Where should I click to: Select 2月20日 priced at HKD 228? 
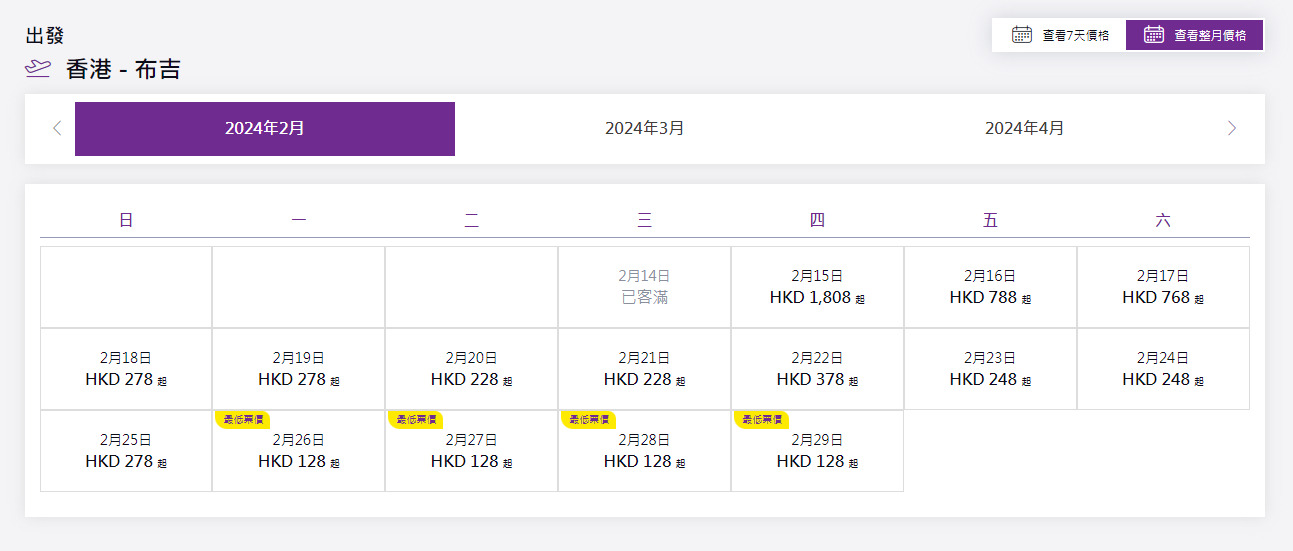471,369
